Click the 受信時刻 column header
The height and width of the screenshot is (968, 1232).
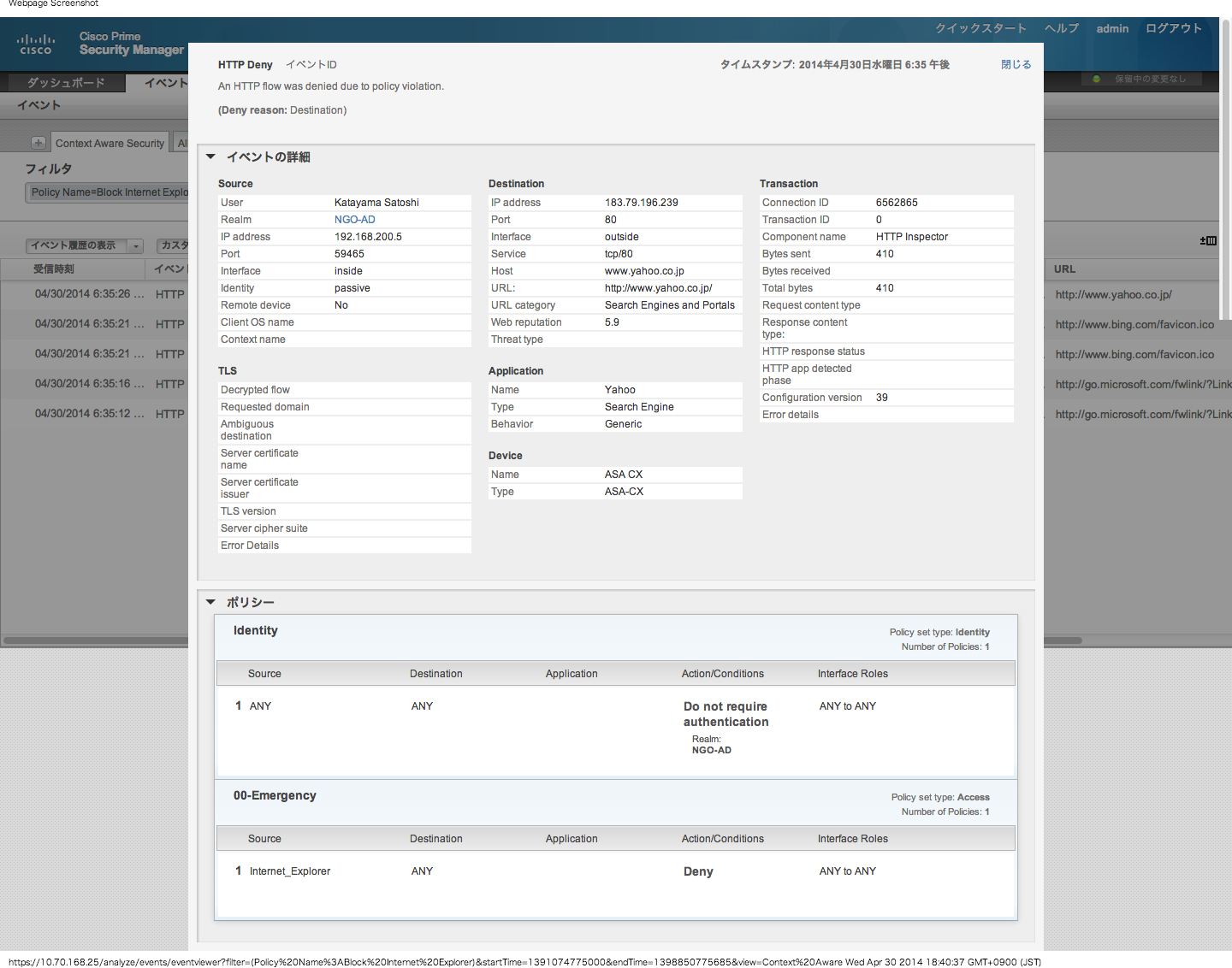click(54, 269)
